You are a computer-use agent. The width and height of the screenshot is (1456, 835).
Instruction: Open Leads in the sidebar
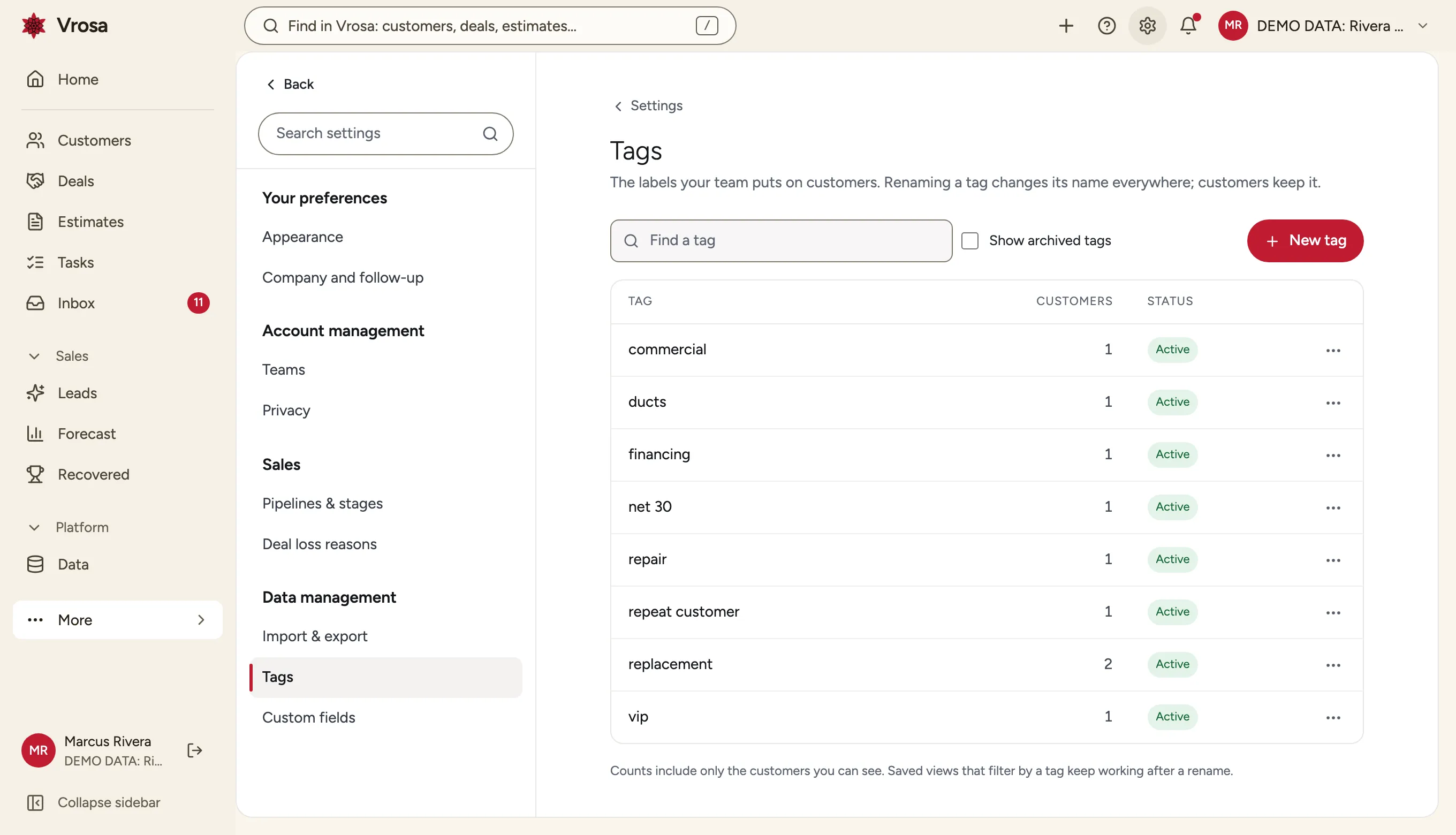(118, 393)
